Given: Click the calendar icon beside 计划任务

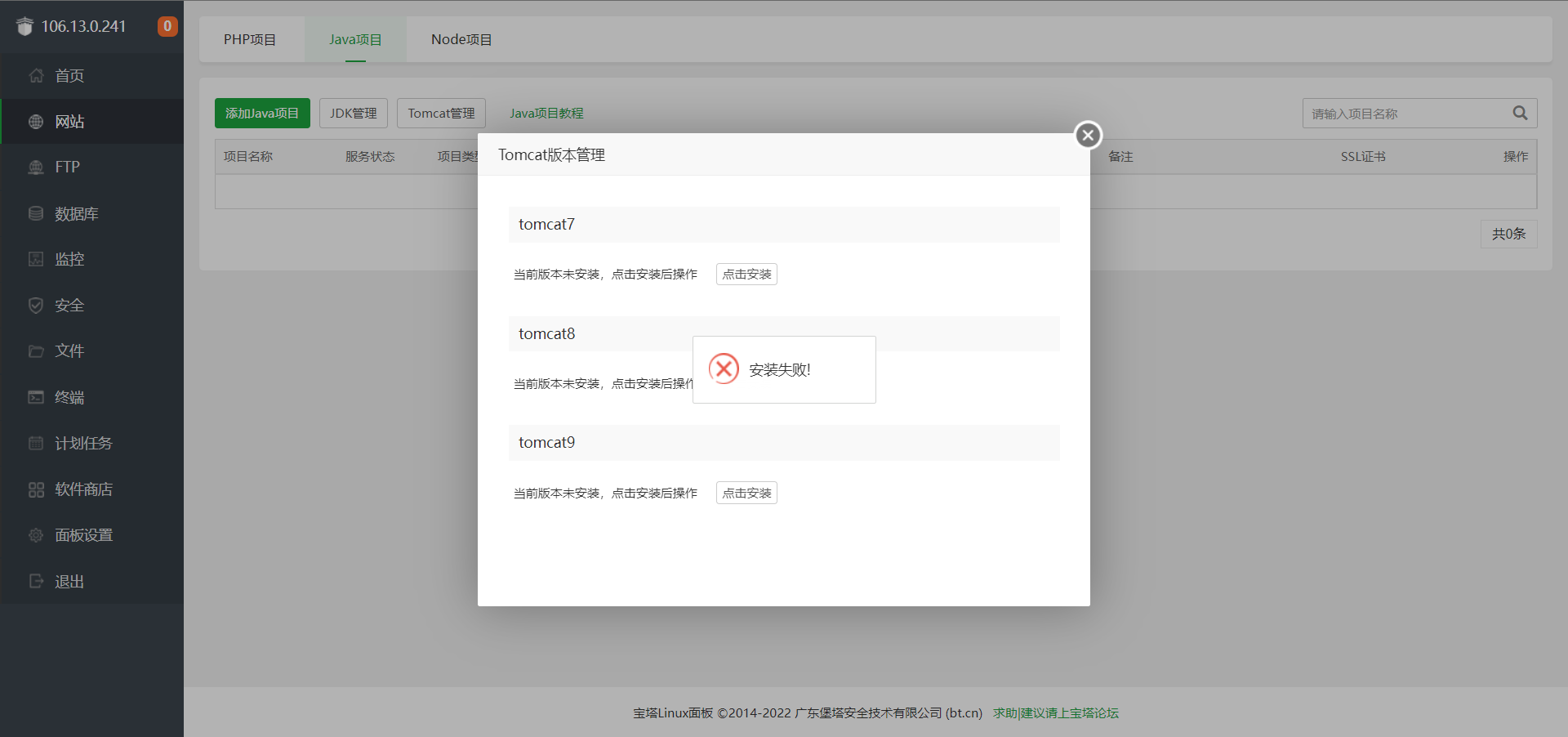Looking at the screenshot, I should pyautogui.click(x=36, y=443).
